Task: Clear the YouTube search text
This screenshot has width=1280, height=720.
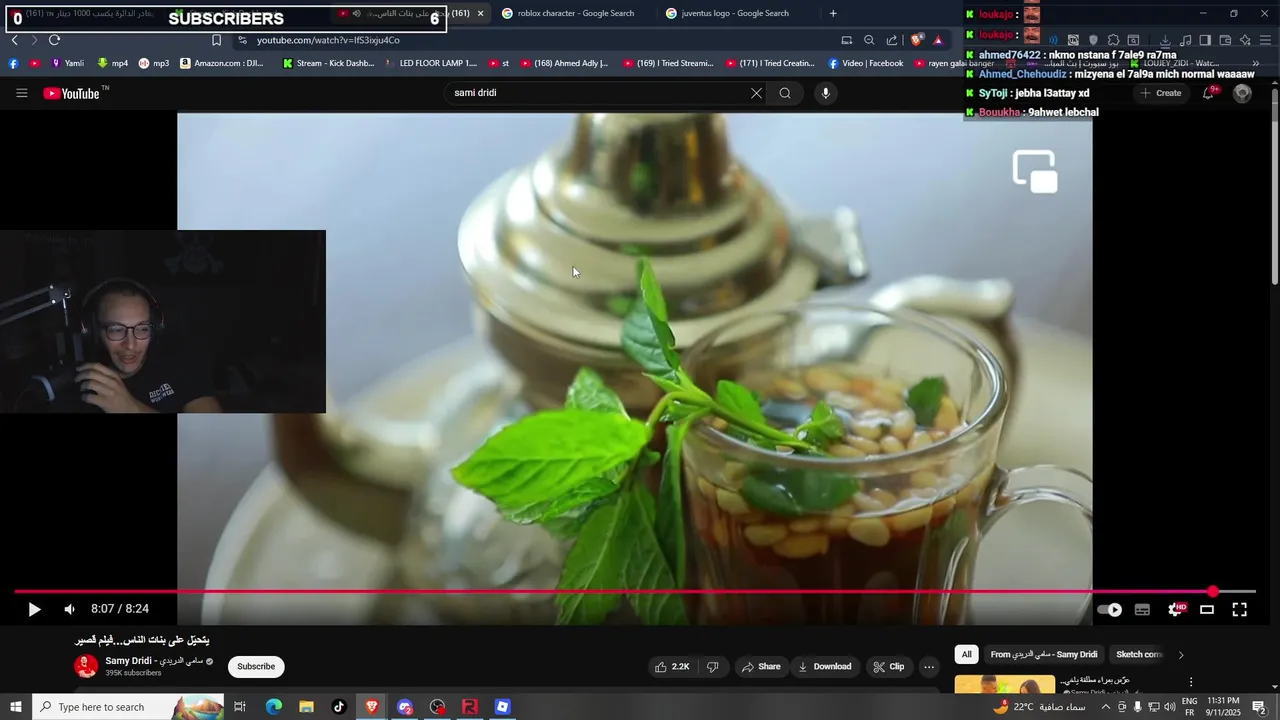Action: coord(756,93)
